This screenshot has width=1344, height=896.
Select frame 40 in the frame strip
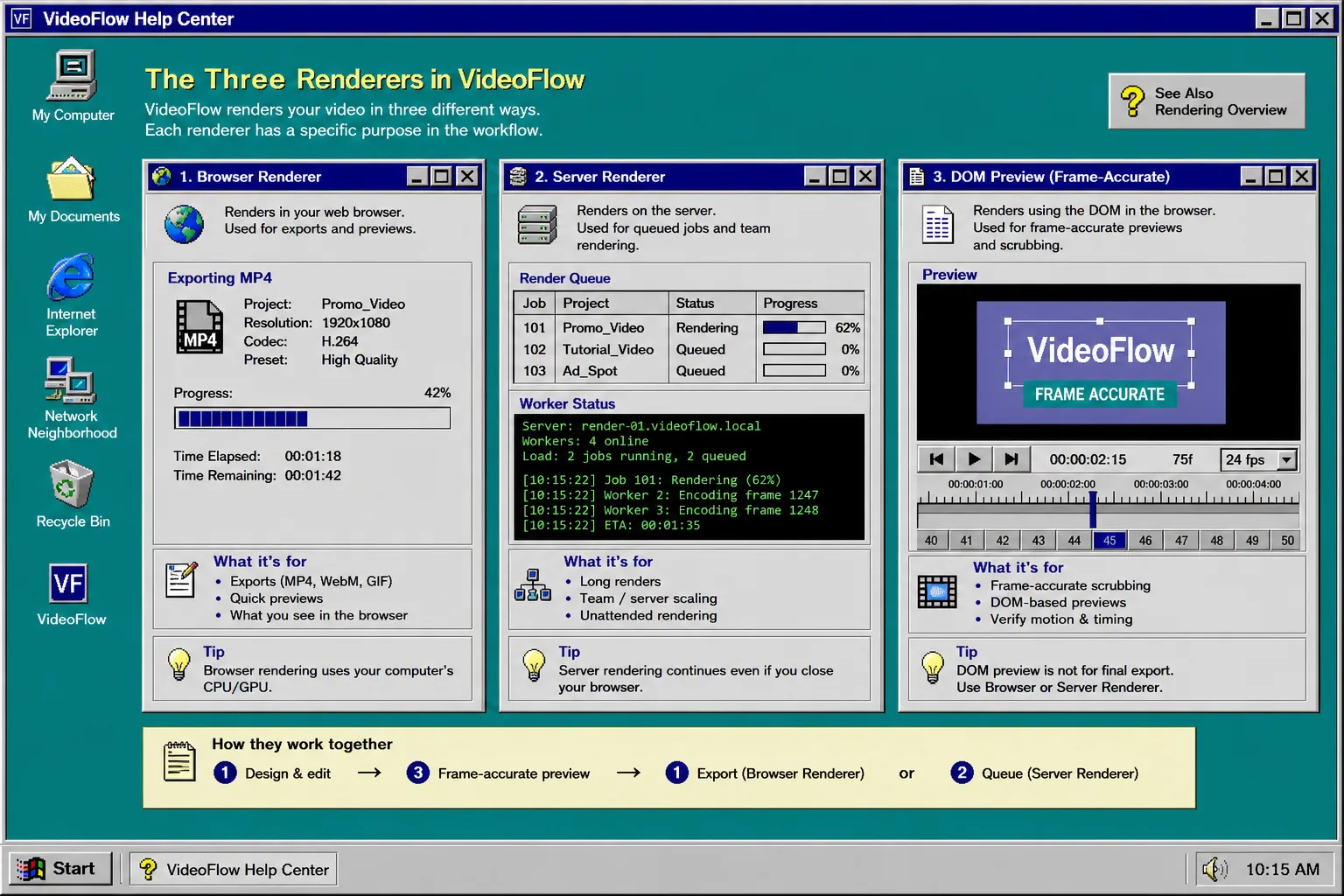(x=931, y=540)
